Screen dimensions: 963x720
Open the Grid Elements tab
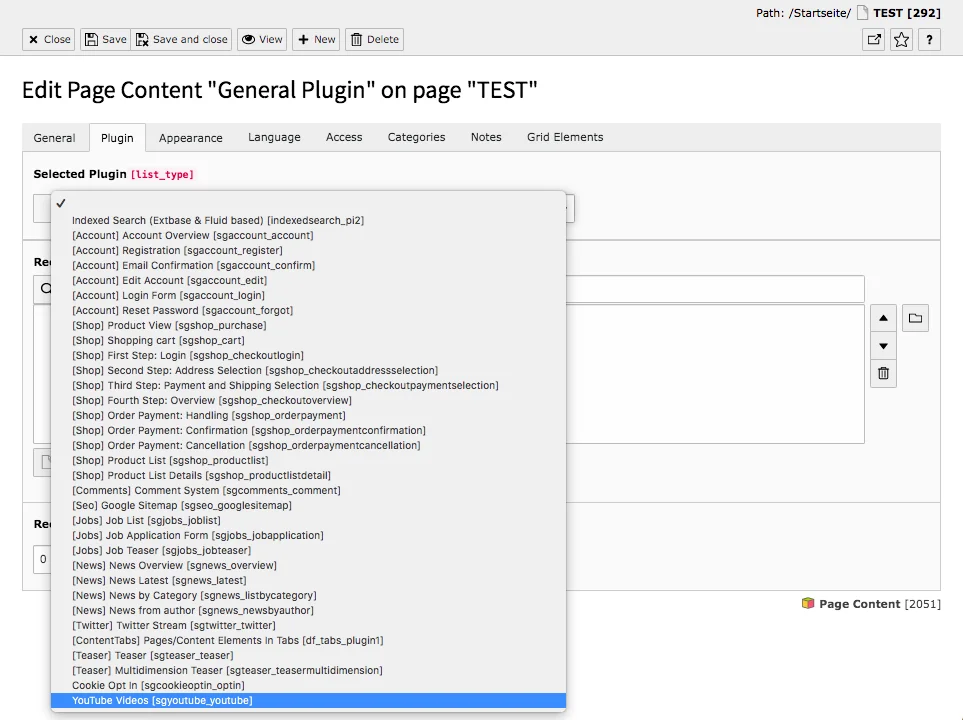point(564,137)
